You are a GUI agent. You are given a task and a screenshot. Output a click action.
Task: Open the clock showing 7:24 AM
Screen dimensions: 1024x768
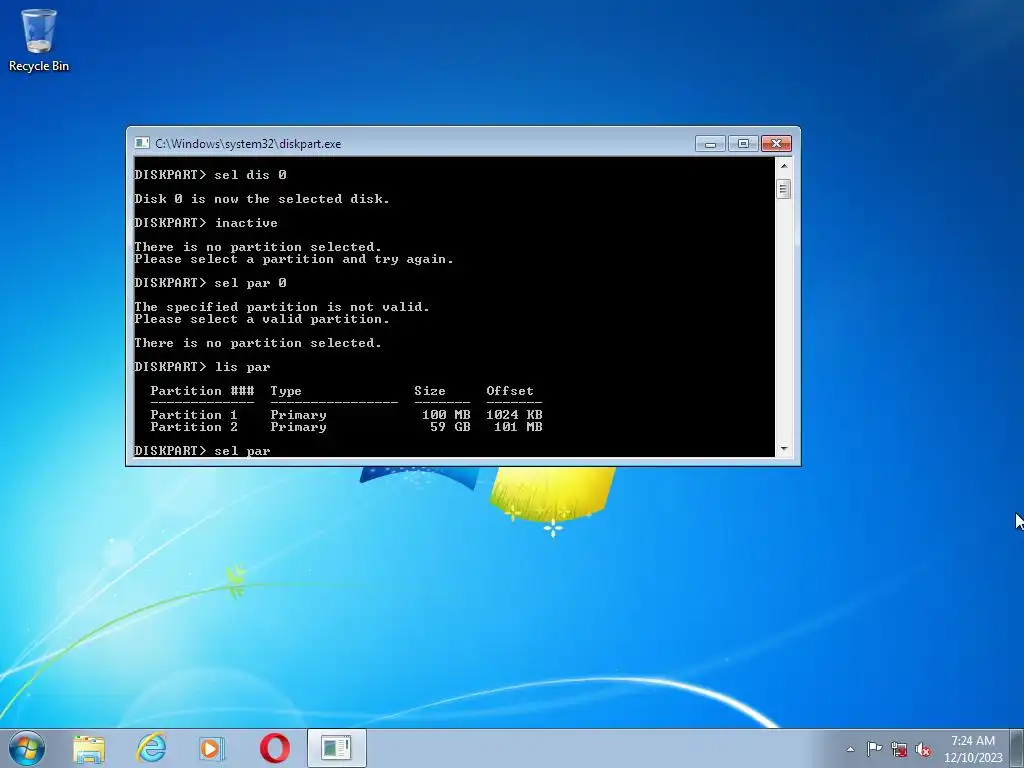pyautogui.click(x=973, y=749)
